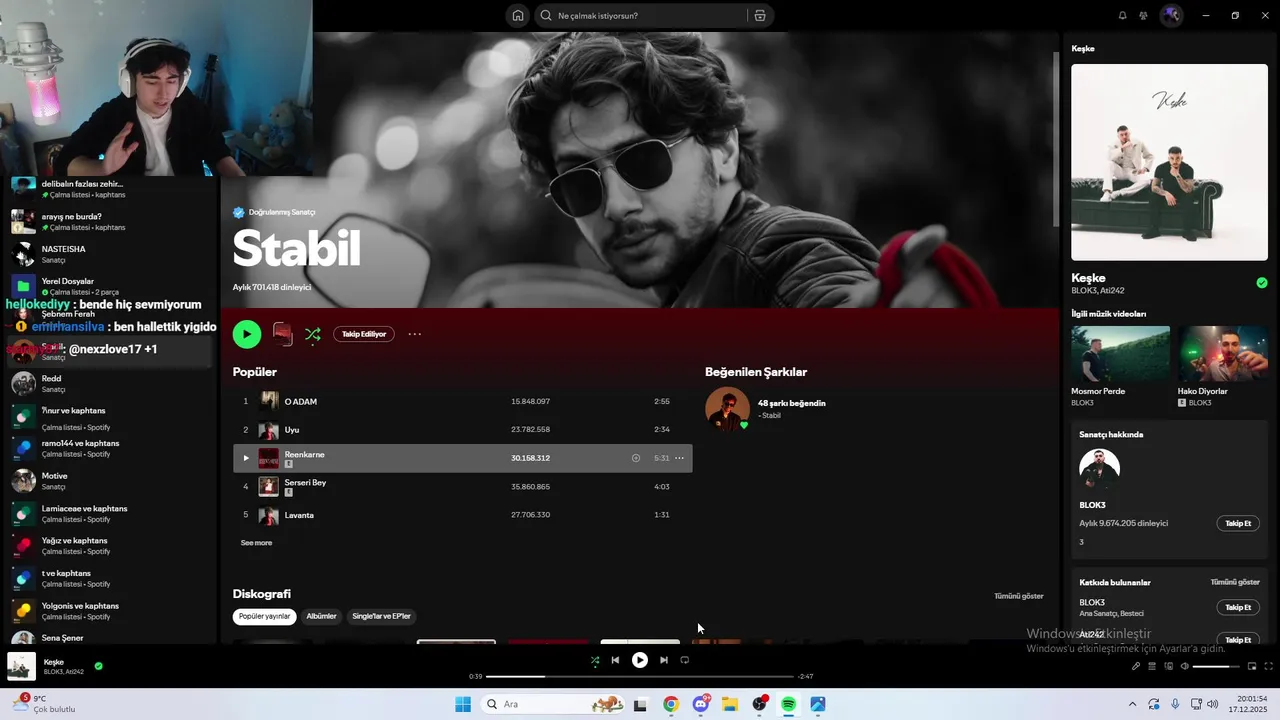Viewport: 1280px width, 720px height.
Task: Toggle saved checkmark in Keşke right panel
Action: coord(1262,283)
